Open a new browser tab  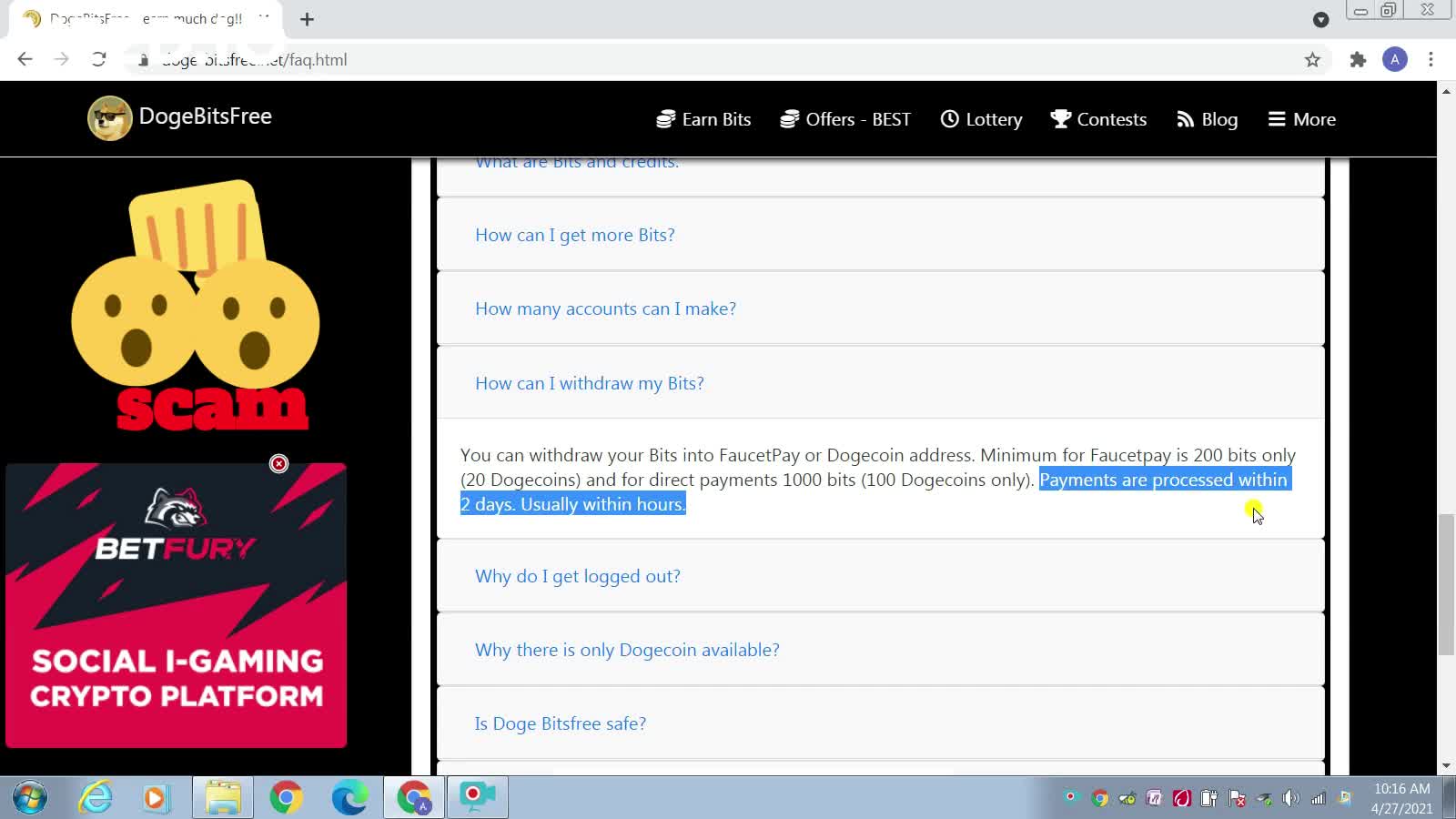coord(307,19)
